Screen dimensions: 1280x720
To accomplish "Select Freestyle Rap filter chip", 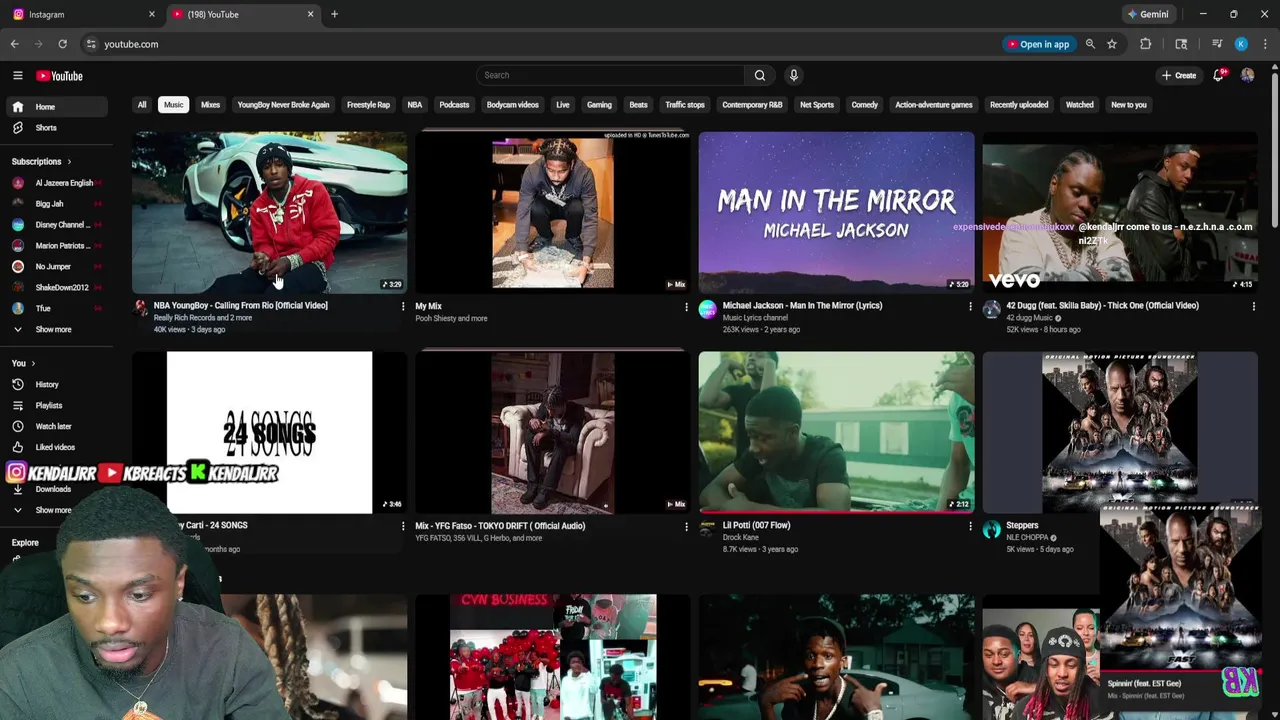I will (368, 105).
